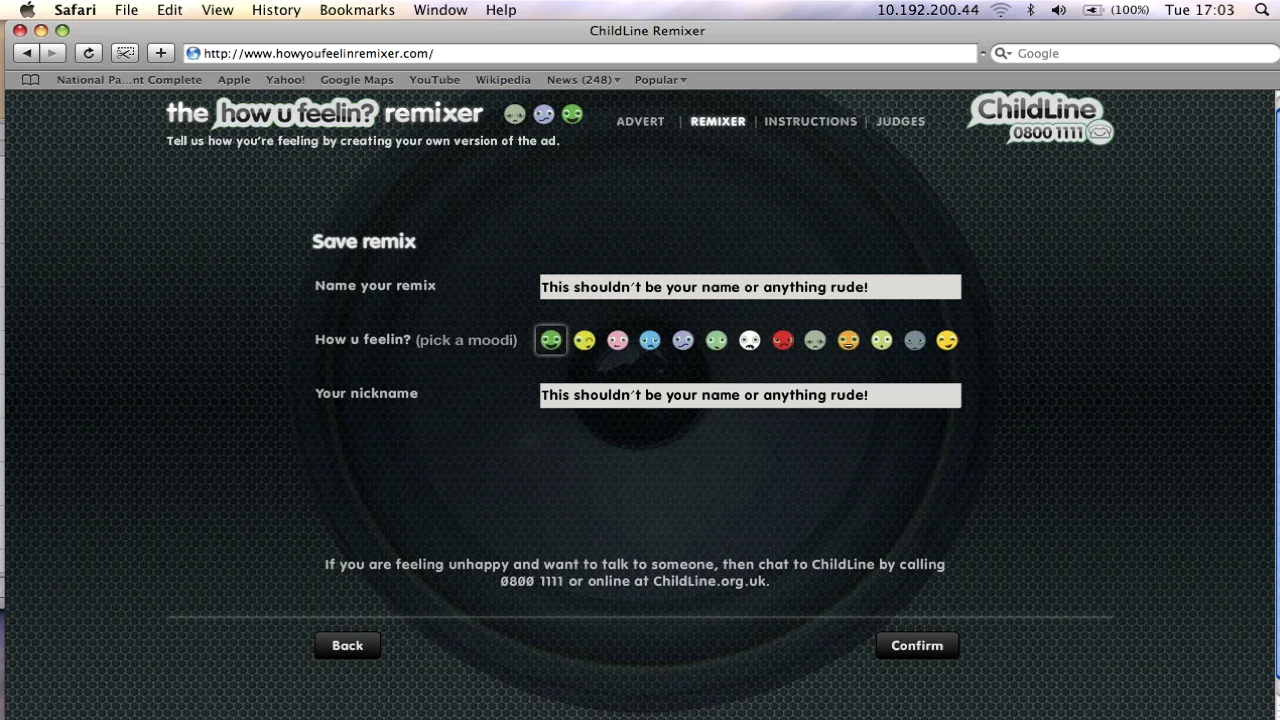Select the purple wavy-mouth moodi

[x=683, y=341]
